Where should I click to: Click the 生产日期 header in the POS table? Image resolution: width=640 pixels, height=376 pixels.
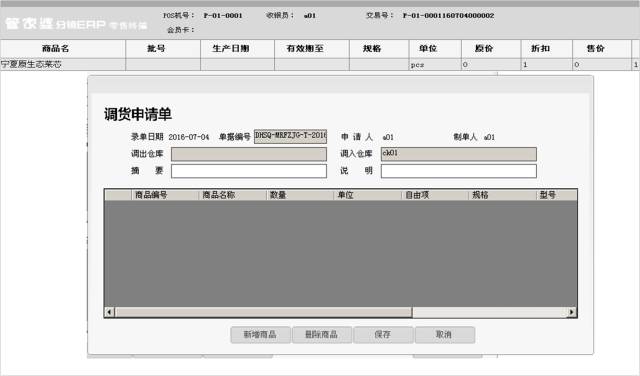[238, 49]
